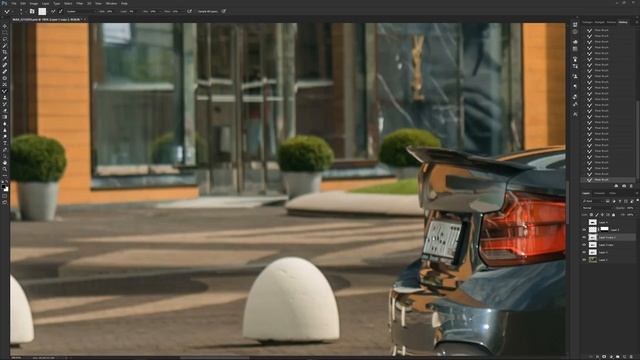This screenshot has width=640, height=360.
Task: Open the File menu
Action: click(14, 3)
